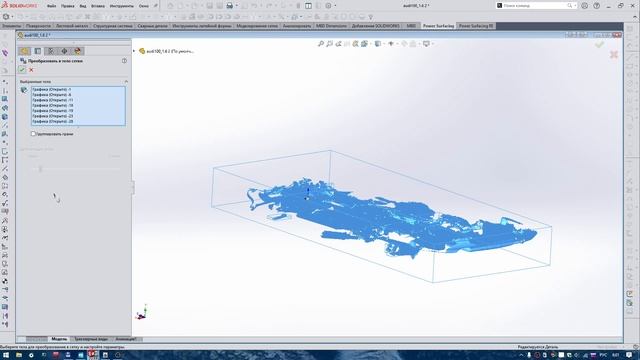Click Options gear in top toolbar
Viewport: 640px width, 360px height.
point(329,6)
